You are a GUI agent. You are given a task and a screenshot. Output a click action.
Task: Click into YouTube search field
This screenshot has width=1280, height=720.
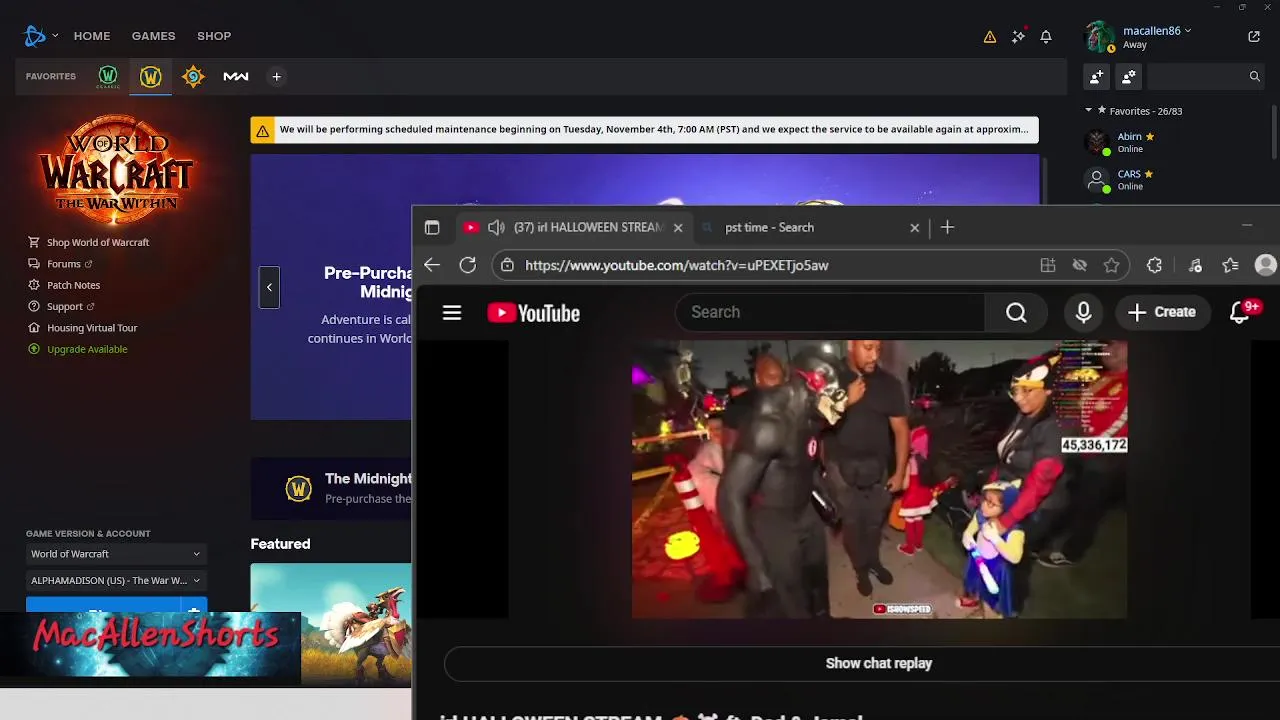[830, 313]
